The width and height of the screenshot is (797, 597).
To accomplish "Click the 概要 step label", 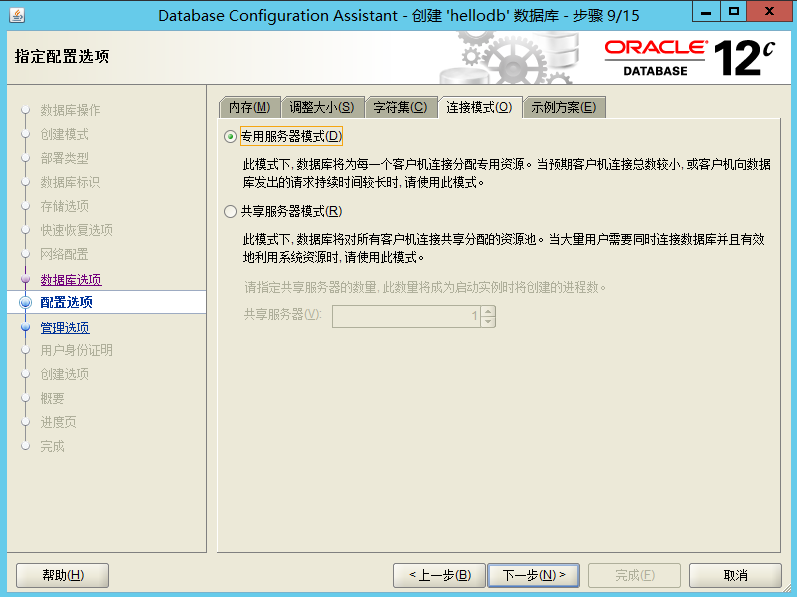I will click(x=52, y=398).
